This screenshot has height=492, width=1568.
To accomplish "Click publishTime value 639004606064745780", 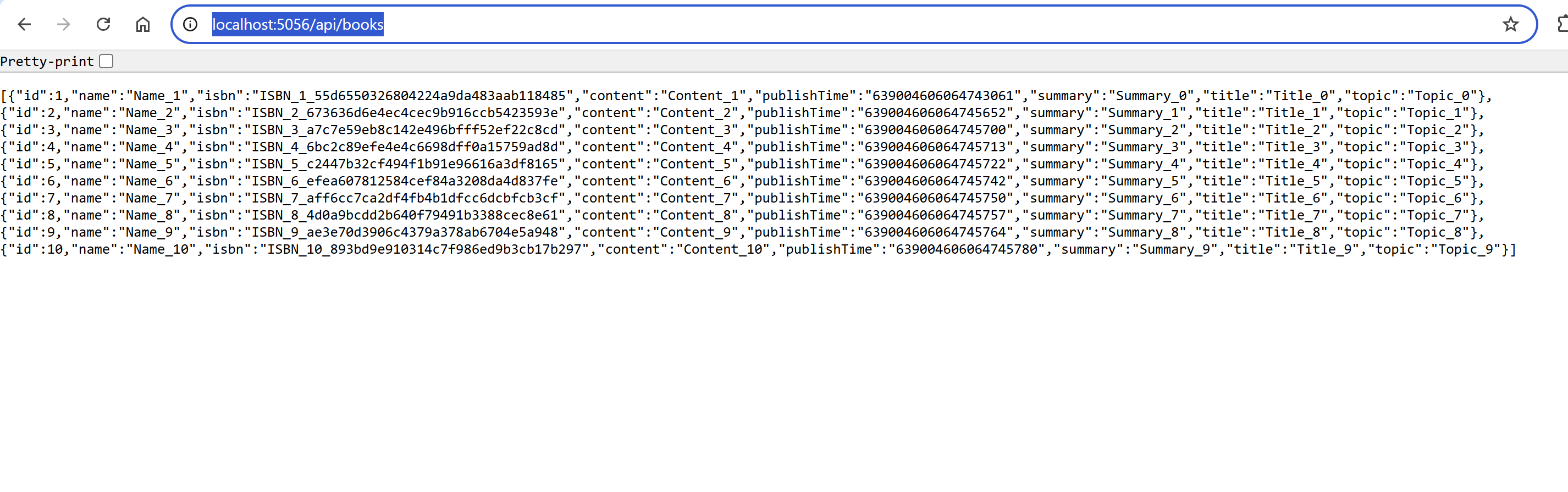I will tap(967, 249).
